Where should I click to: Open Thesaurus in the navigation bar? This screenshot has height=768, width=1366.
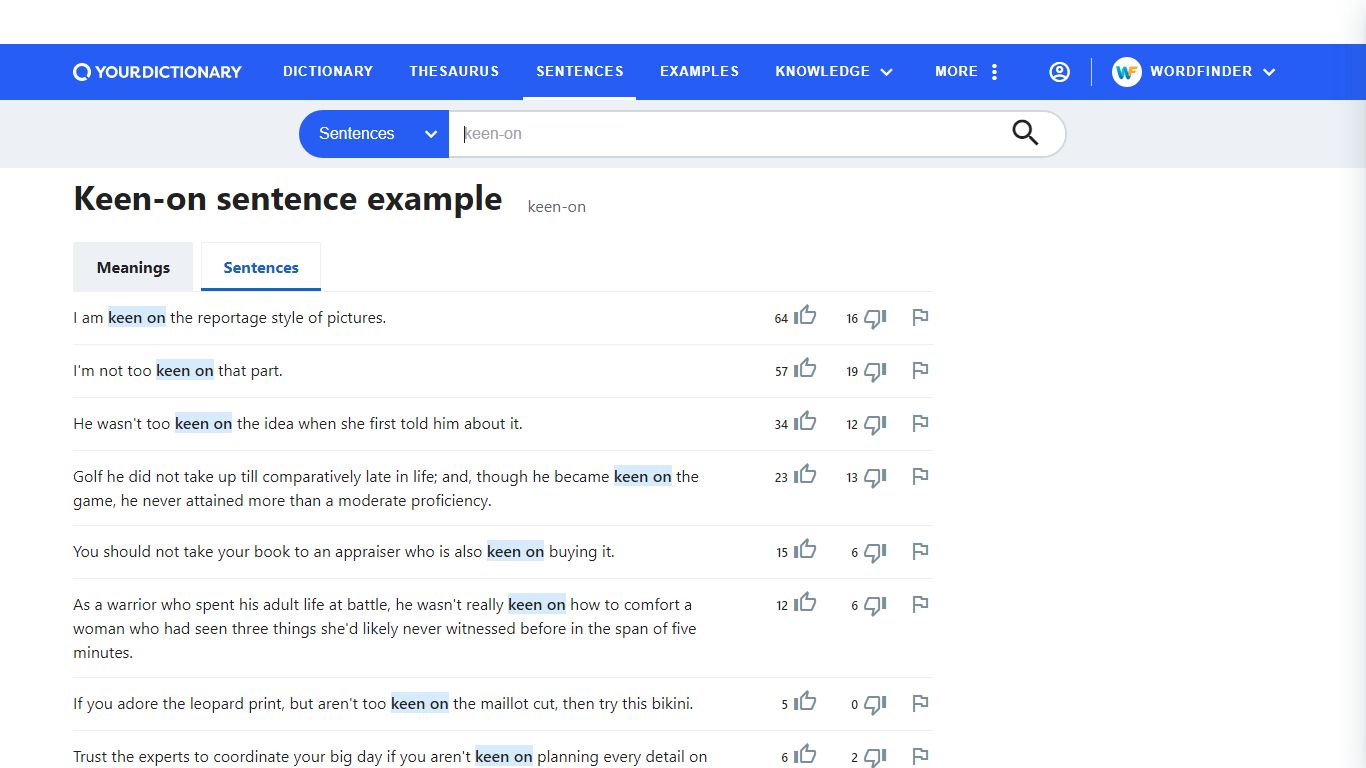[x=454, y=72]
